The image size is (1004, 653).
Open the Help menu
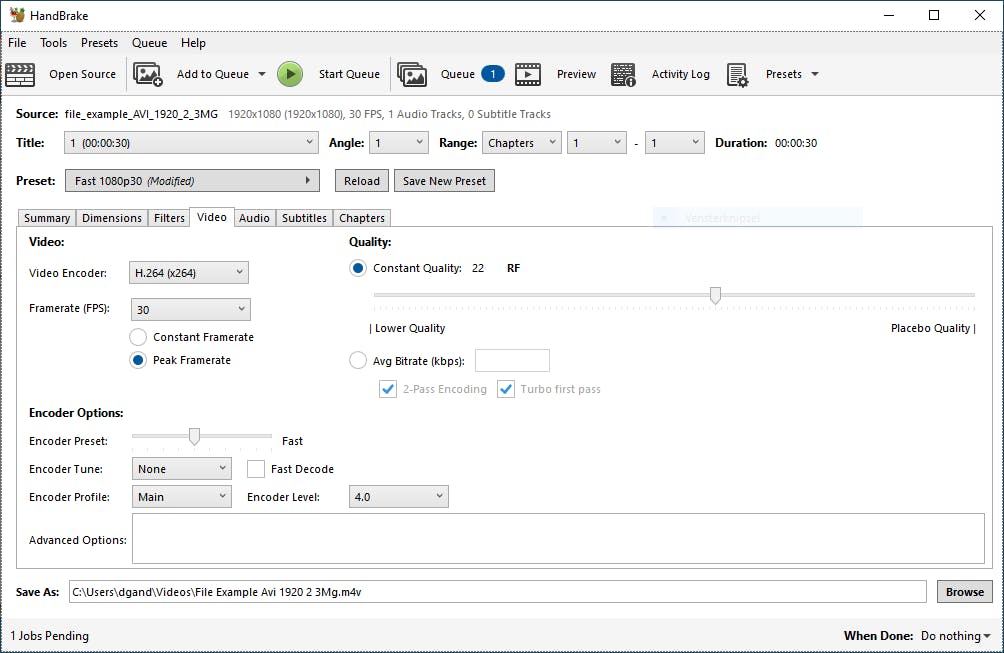click(193, 43)
